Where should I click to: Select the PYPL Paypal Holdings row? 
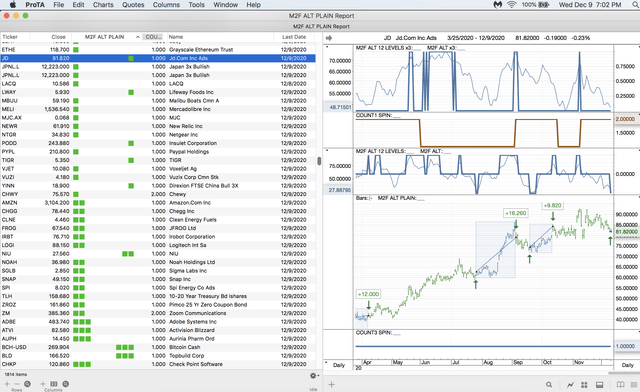point(158,152)
